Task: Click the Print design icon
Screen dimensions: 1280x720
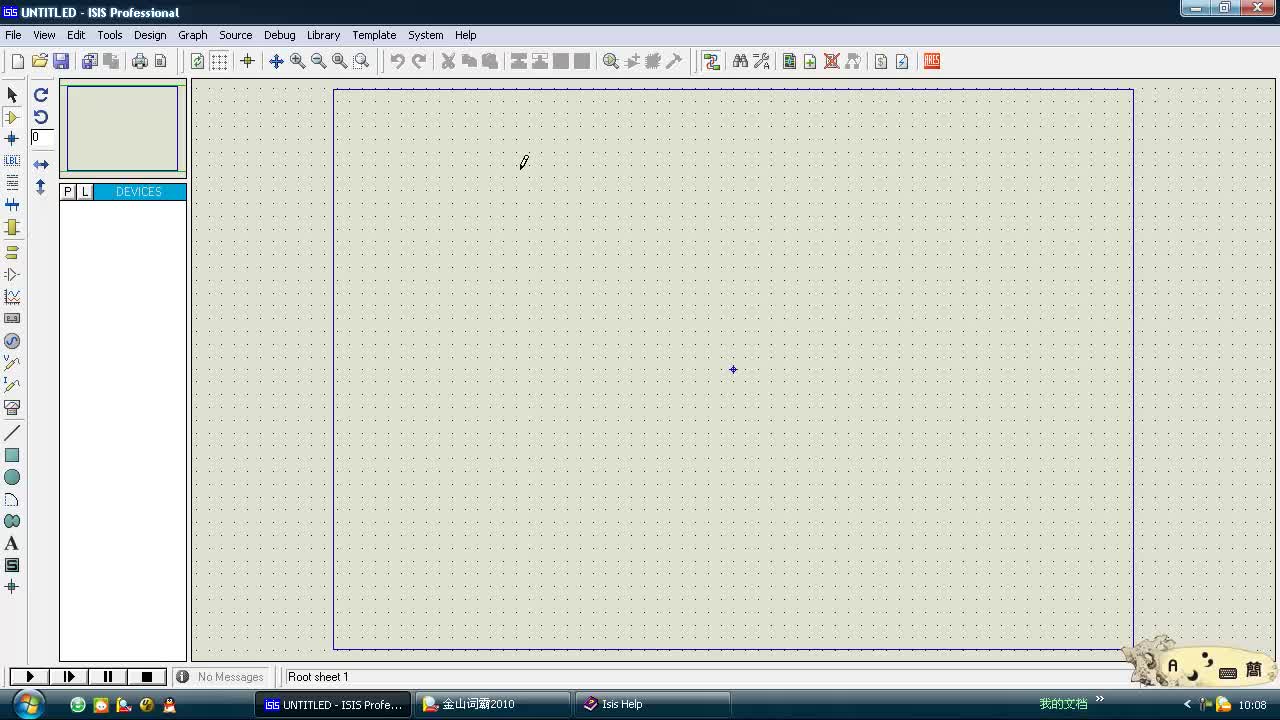Action: (140, 62)
